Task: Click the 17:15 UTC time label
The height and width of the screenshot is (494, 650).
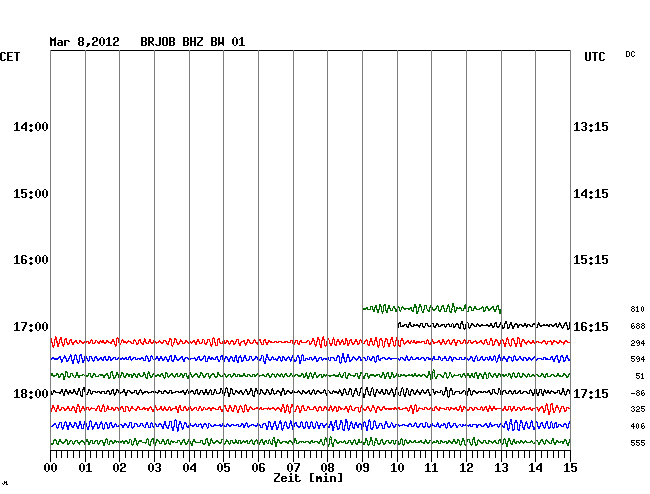Action: 591,393
